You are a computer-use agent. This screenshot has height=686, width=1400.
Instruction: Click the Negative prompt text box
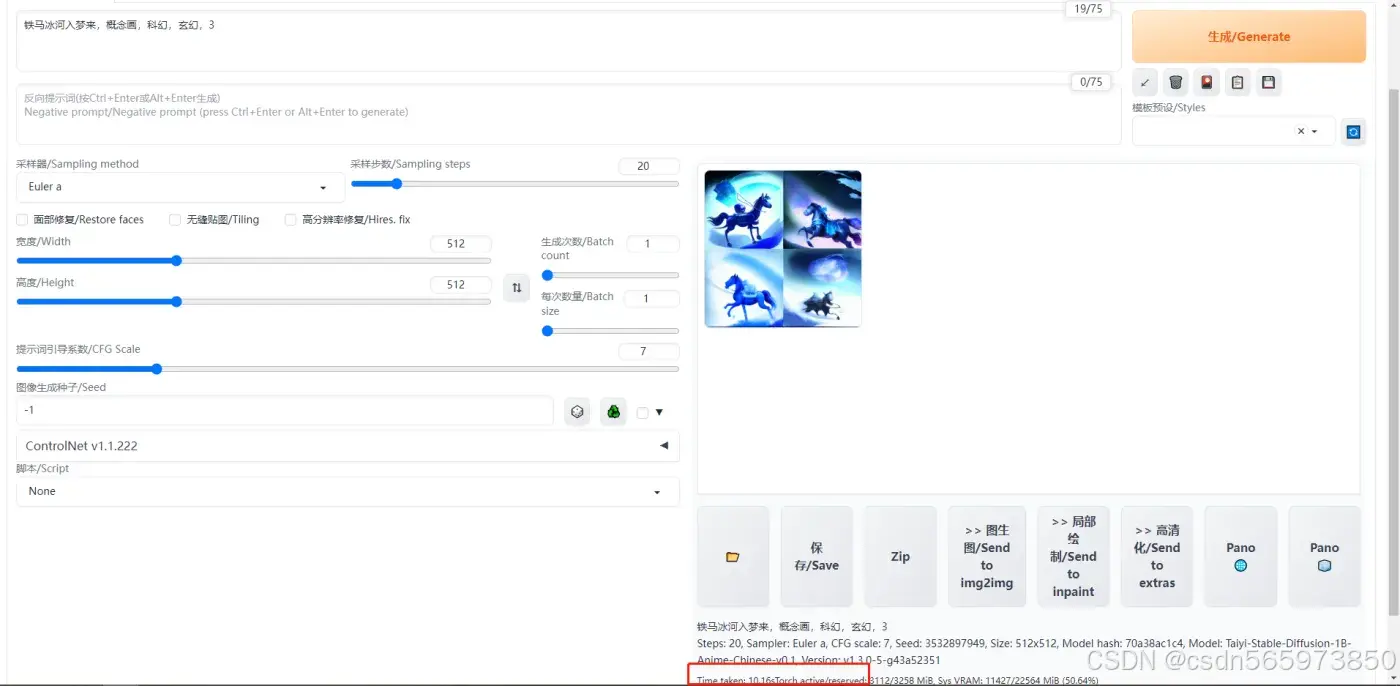569,114
